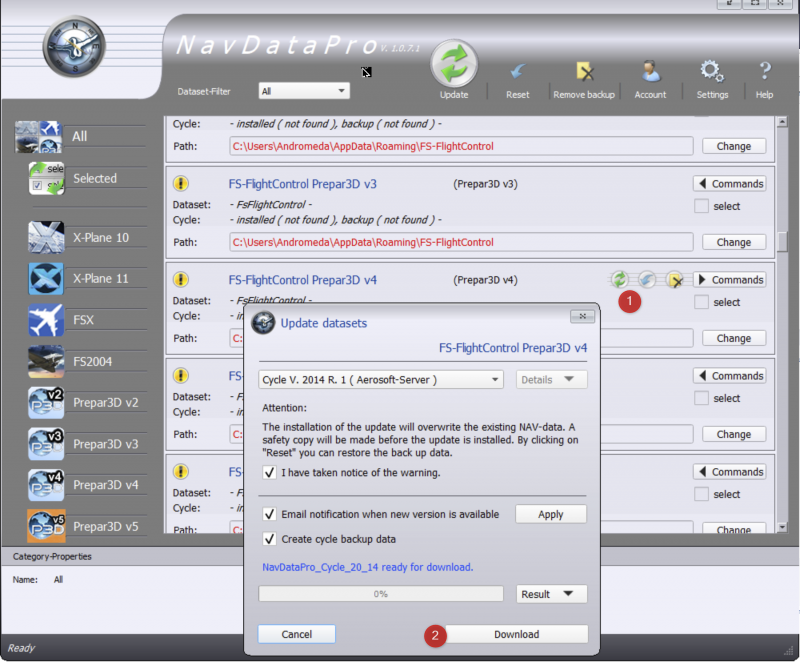The height and width of the screenshot is (662, 800).
Task: Click the Reset arrow icon
Action: (x=518, y=72)
